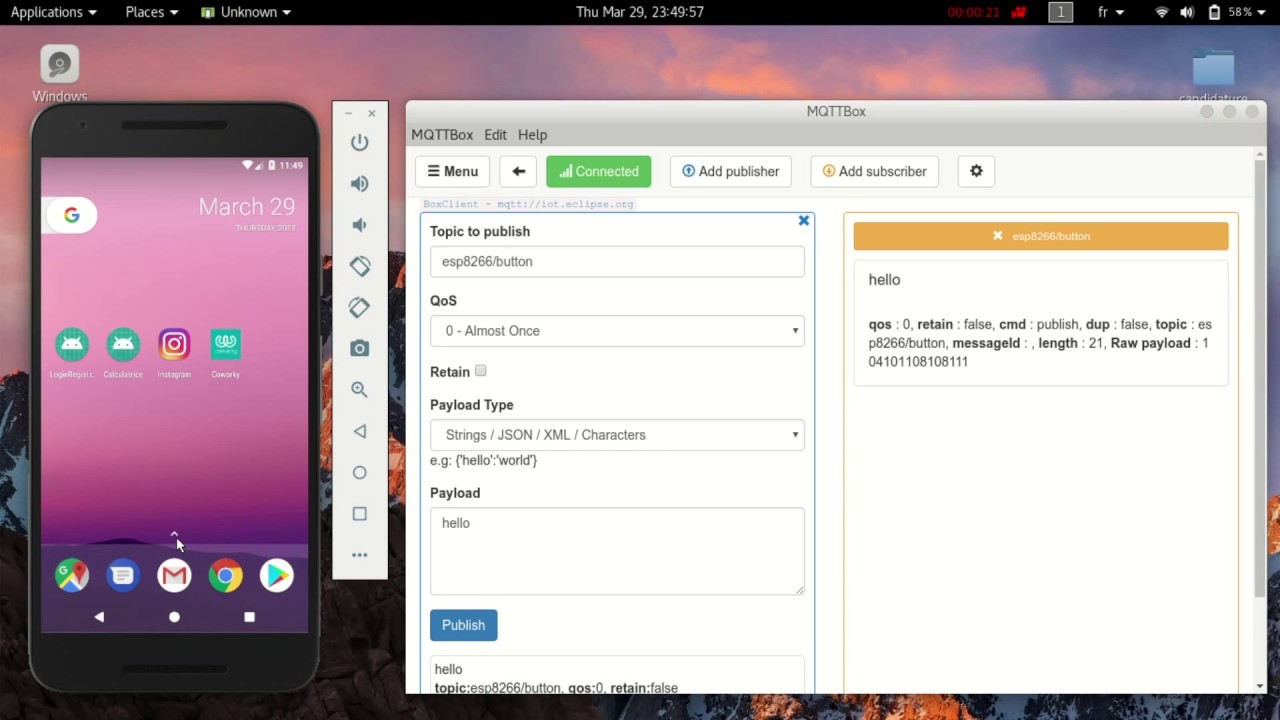This screenshot has width=1280, height=720.
Task: Open the fr keyboard layout menu
Action: point(1110,12)
